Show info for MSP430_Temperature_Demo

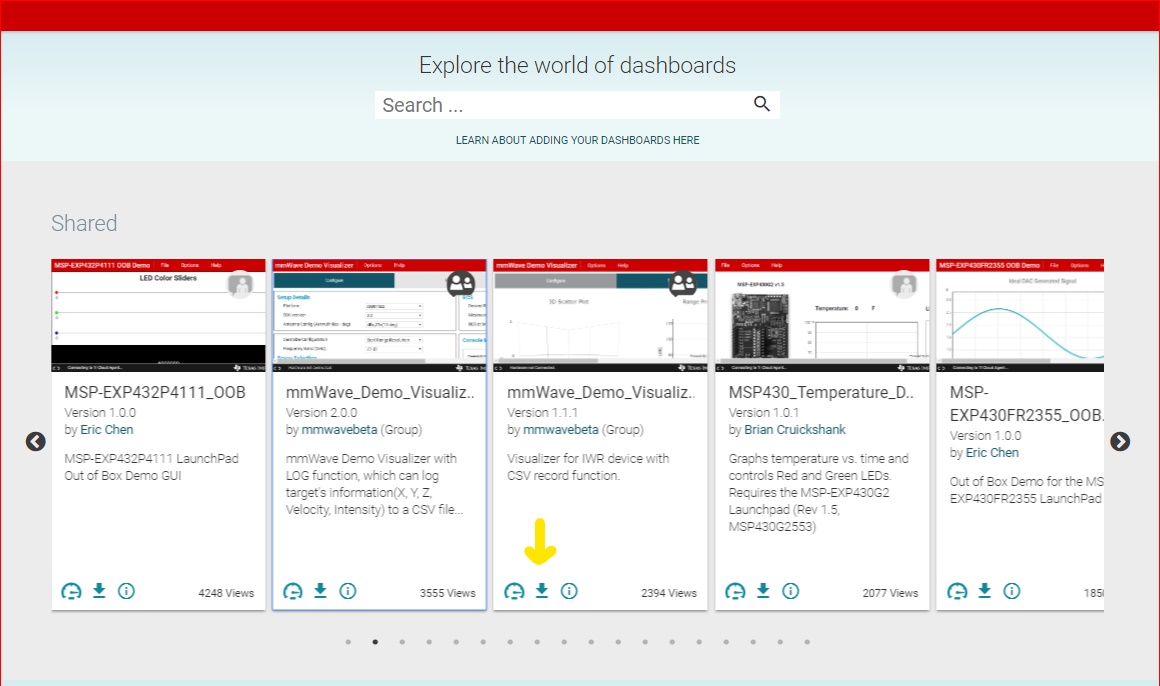(x=791, y=591)
